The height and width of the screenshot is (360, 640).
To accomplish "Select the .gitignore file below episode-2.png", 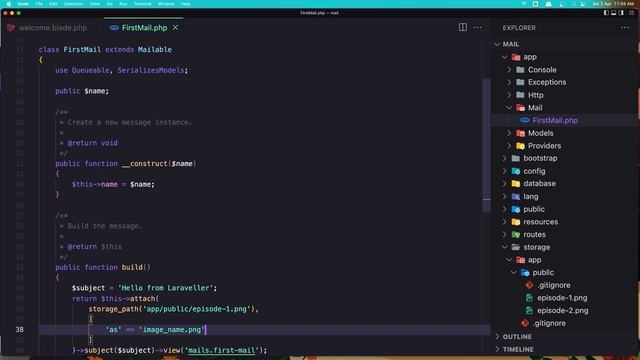I will tap(549, 323).
